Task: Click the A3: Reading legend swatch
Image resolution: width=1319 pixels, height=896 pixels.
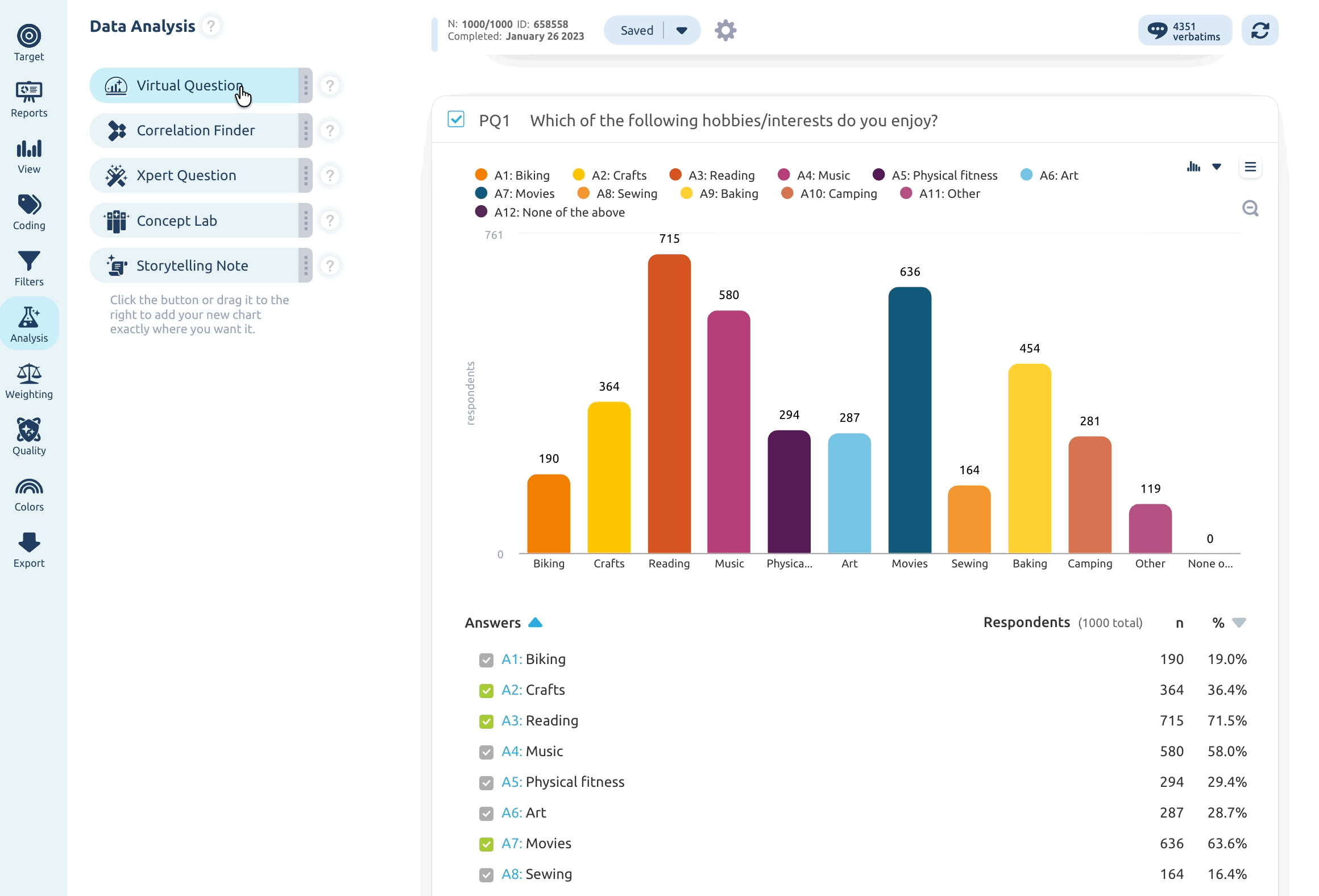Action: (675, 175)
